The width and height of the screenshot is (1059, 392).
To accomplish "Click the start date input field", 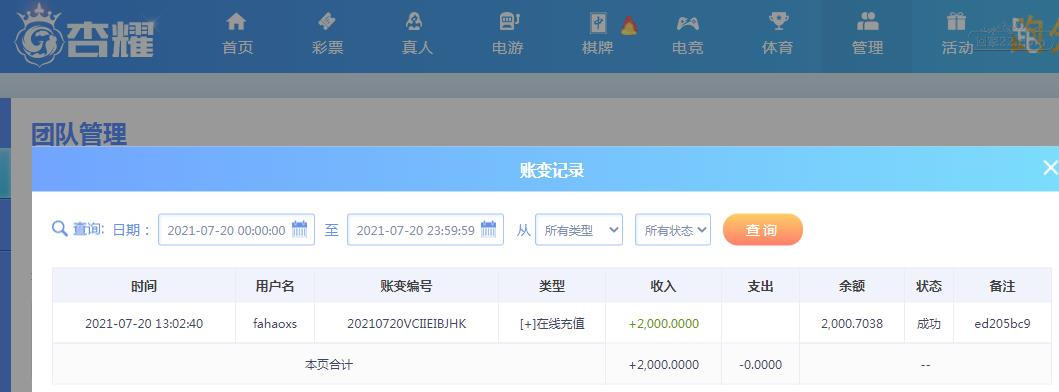I will pos(236,230).
